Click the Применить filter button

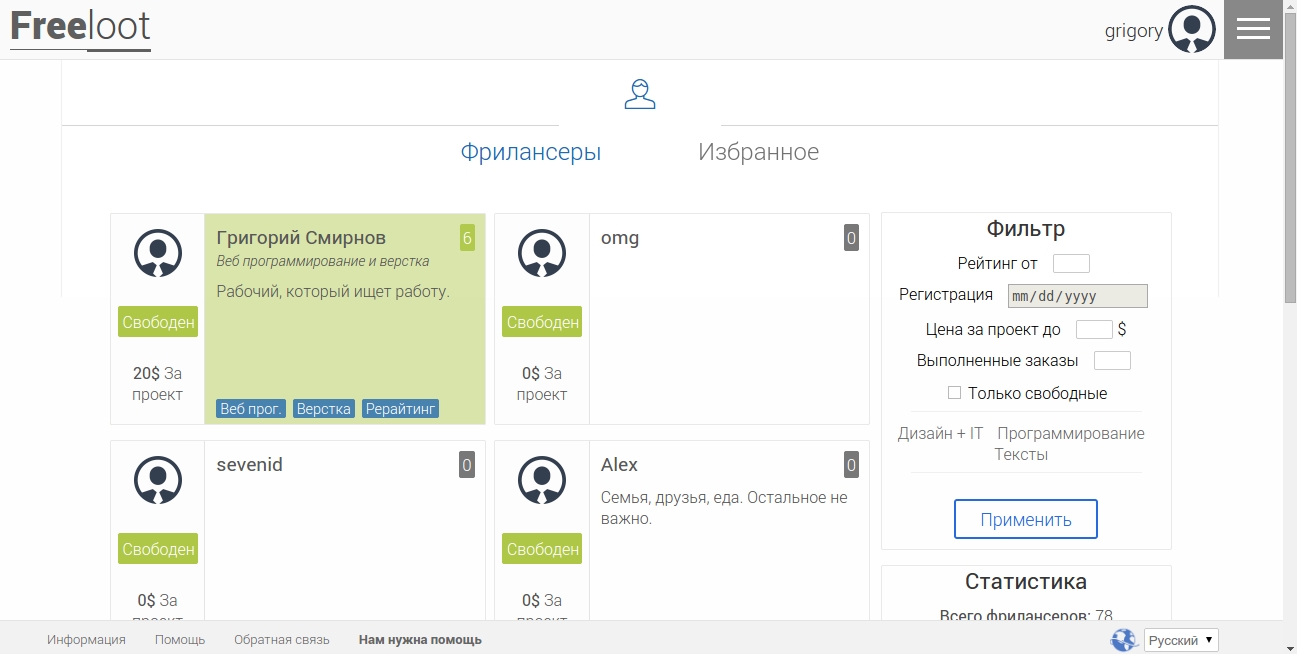point(1026,519)
